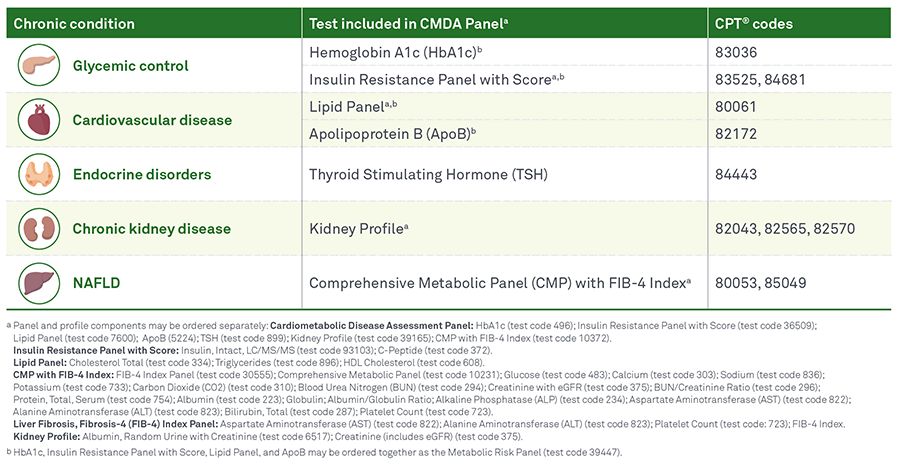Viewport: 900px width, 471px height.
Task: Click Comprehensive Metabolic Panel with FIB-4 Index
Action: [500, 283]
